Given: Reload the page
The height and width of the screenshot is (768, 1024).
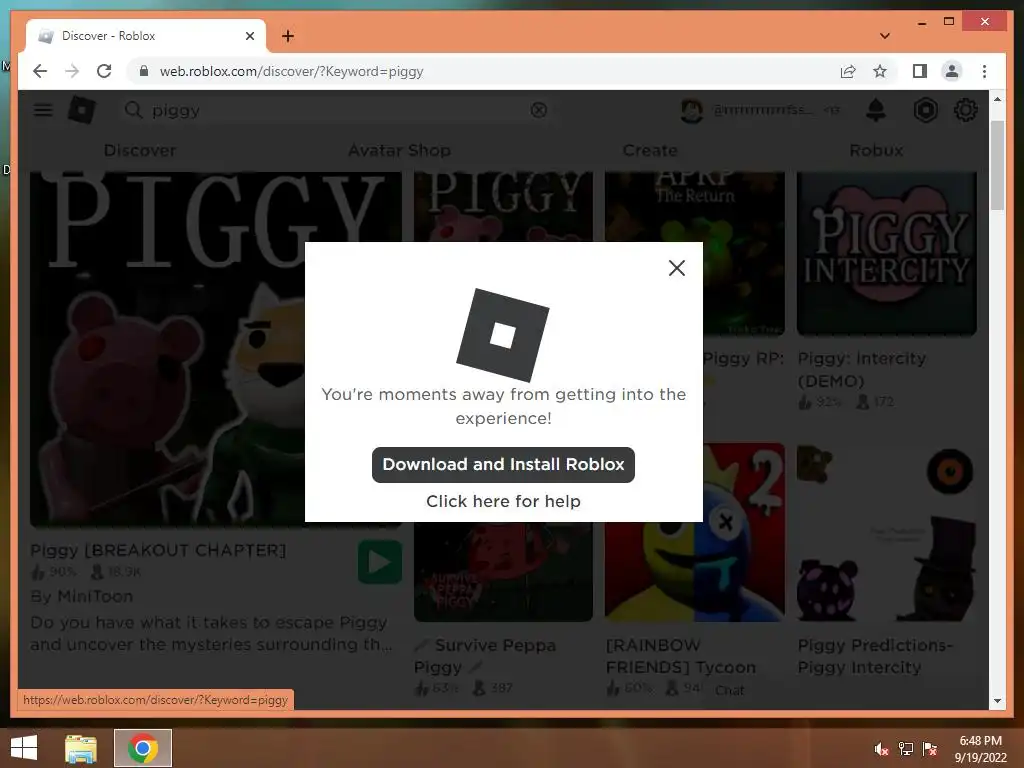Looking at the screenshot, I should pyautogui.click(x=104, y=71).
